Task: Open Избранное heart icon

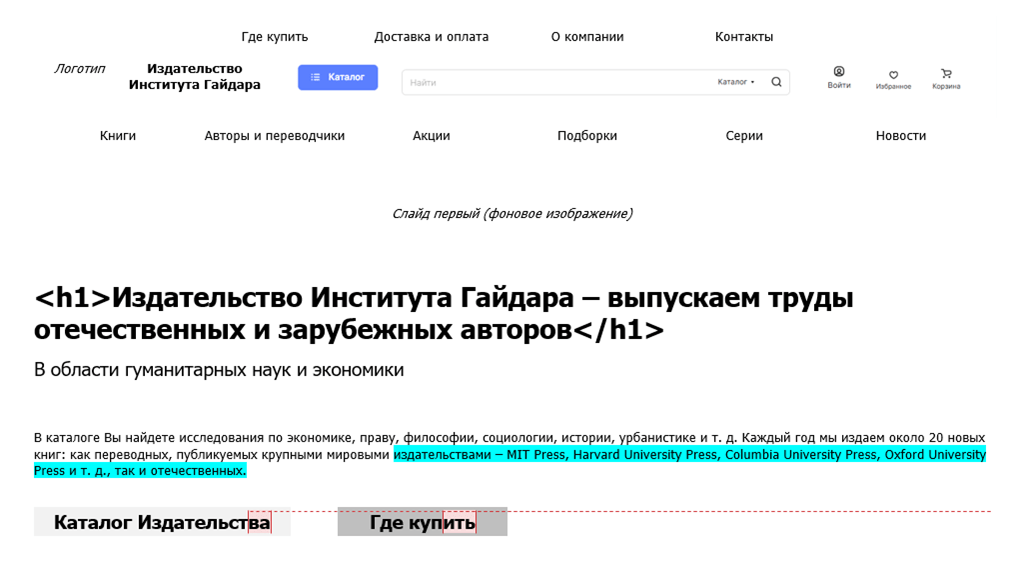Action: (x=893, y=80)
